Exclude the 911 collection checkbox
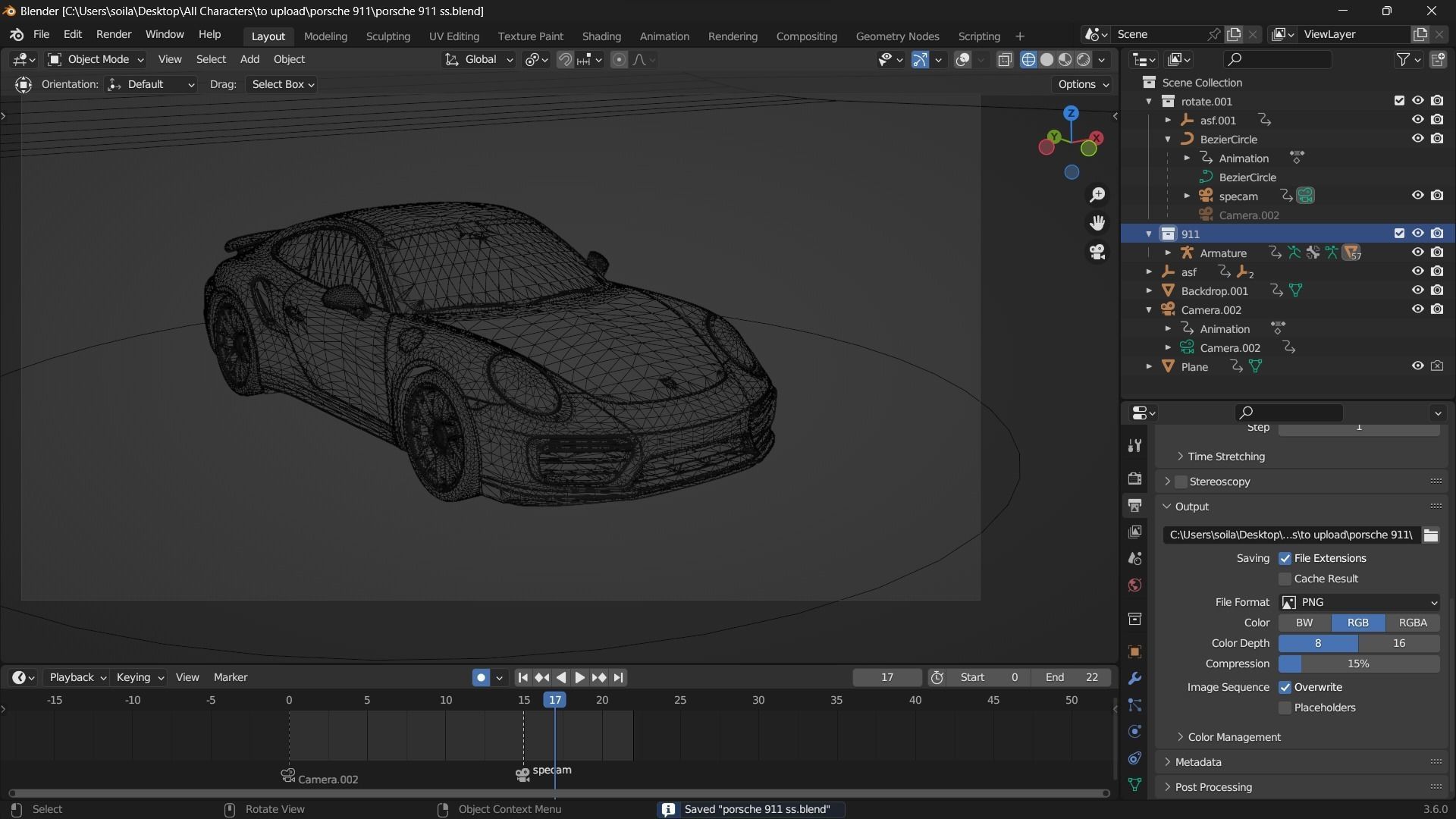The image size is (1456, 819). [x=1399, y=234]
